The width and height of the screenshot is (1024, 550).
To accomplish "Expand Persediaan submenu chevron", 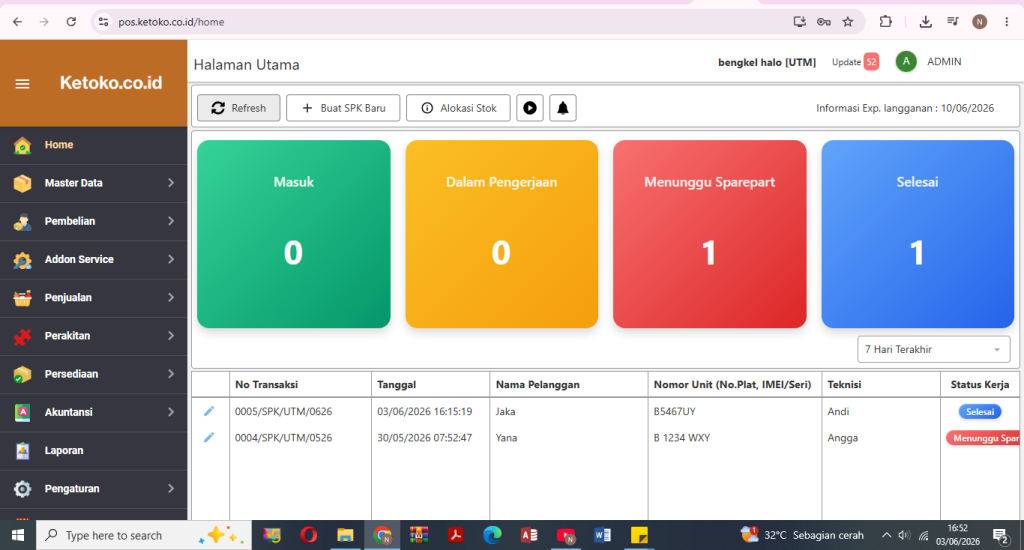I will (x=171, y=374).
